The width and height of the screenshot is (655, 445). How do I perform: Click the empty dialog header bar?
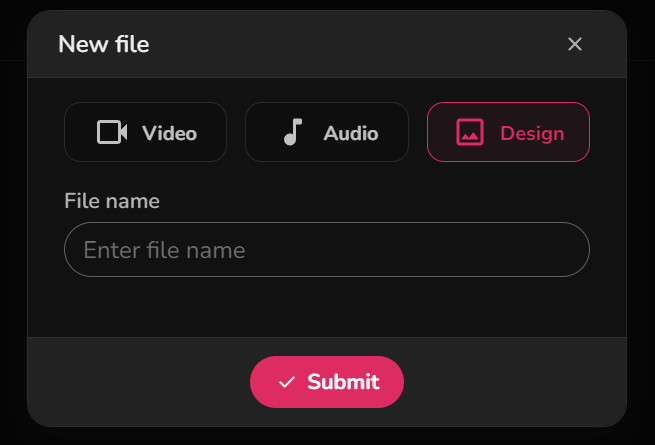pyautogui.click(x=350, y=44)
